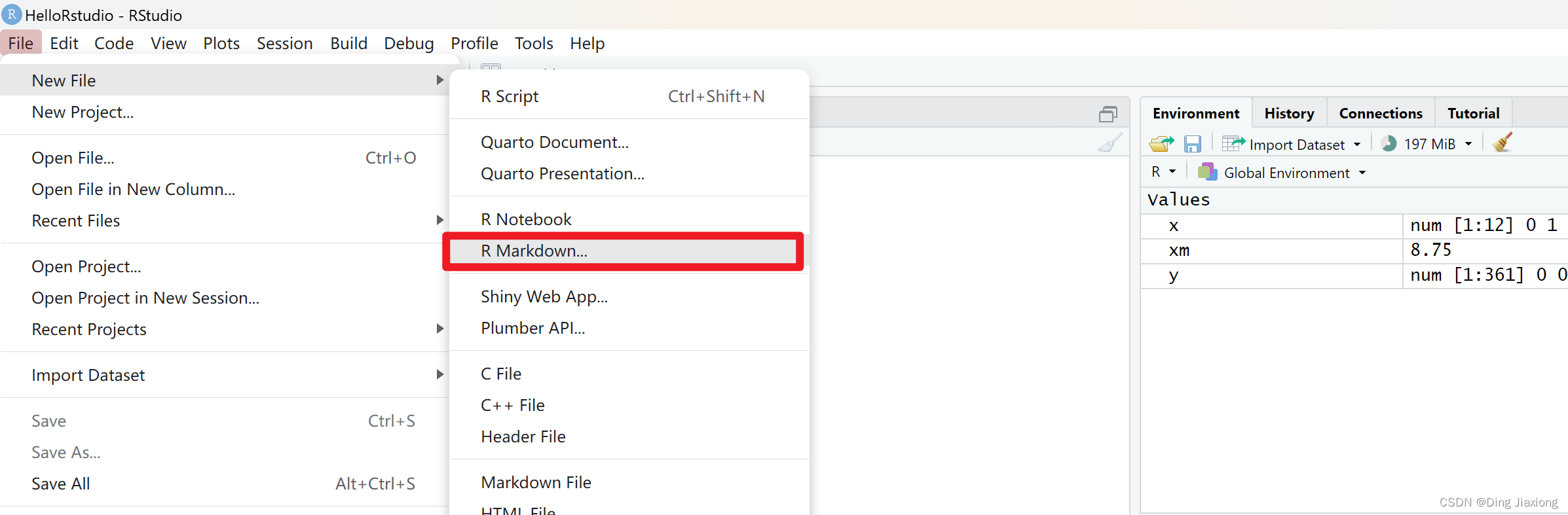Click the save workspace floppy disk icon
This screenshot has height=515, width=1568.
1193,144
